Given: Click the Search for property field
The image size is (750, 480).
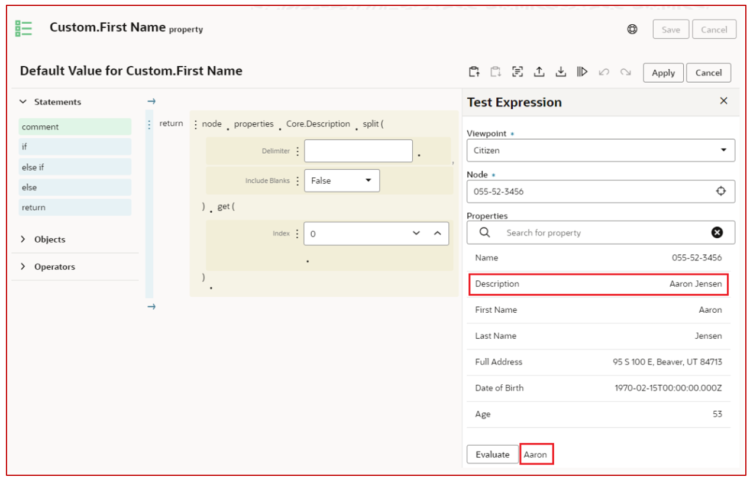Looking at the screenshot, I should pyautogui.click(x=601, y=232).
